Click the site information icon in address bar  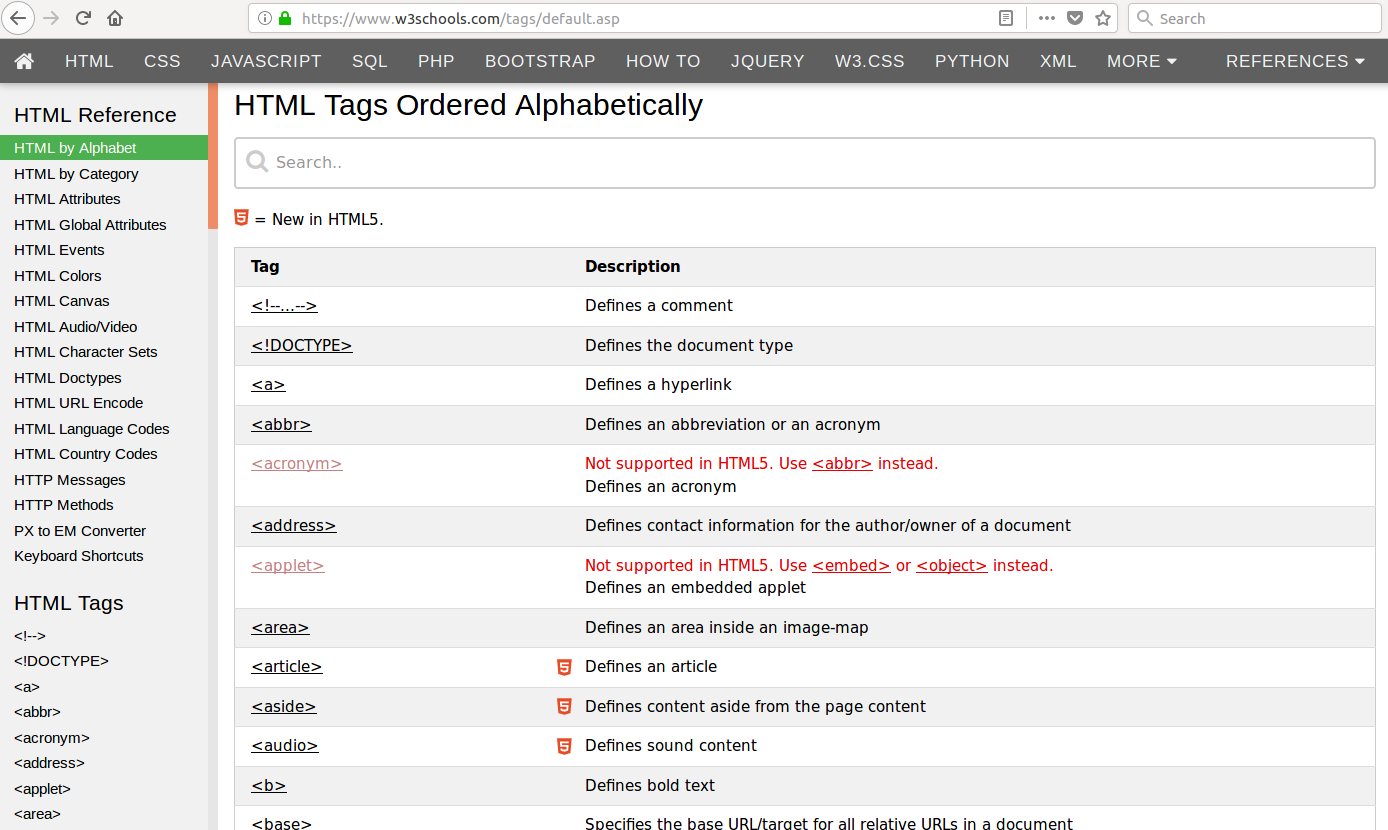(x=265, y=18)
